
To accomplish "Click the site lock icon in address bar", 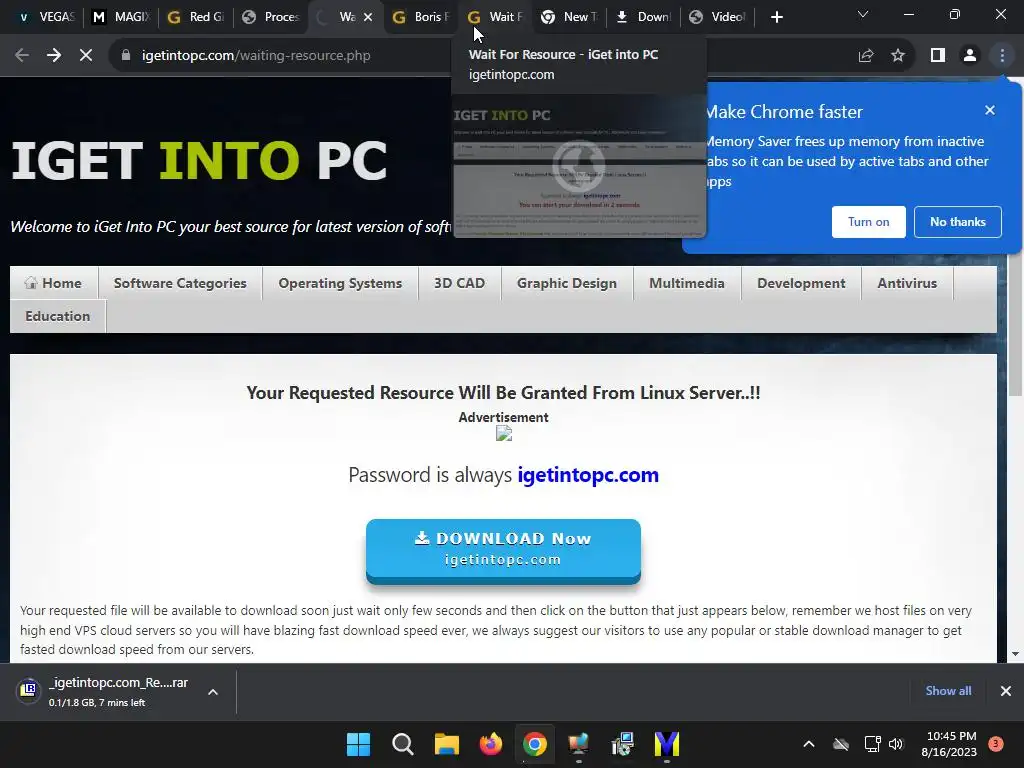I will point(126,56).
